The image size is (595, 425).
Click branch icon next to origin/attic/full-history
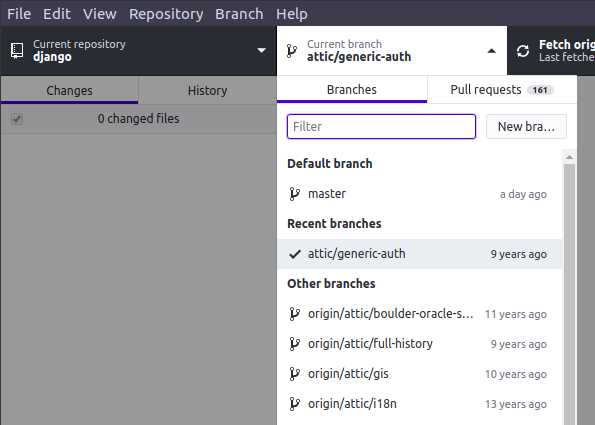click(294, 344)
